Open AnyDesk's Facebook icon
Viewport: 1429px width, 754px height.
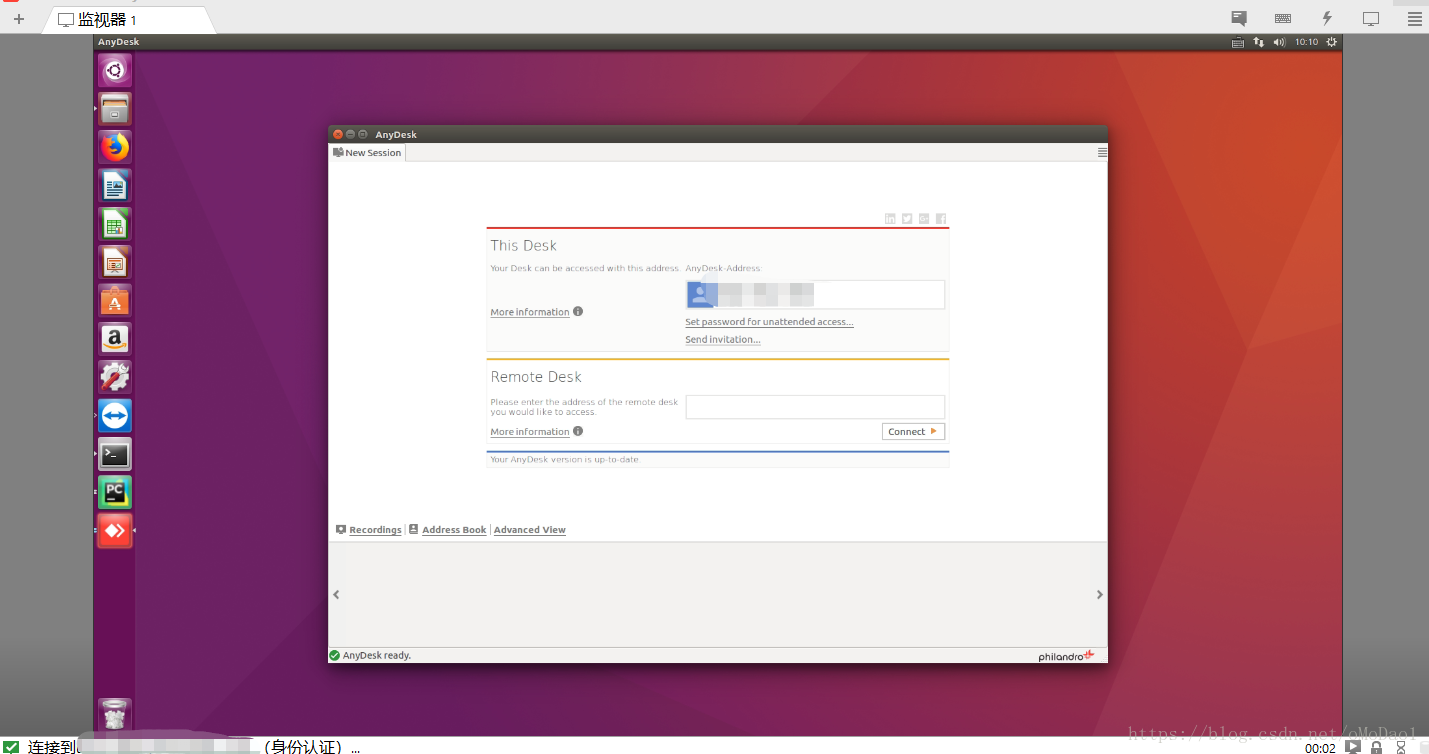[x=941, y=219]
